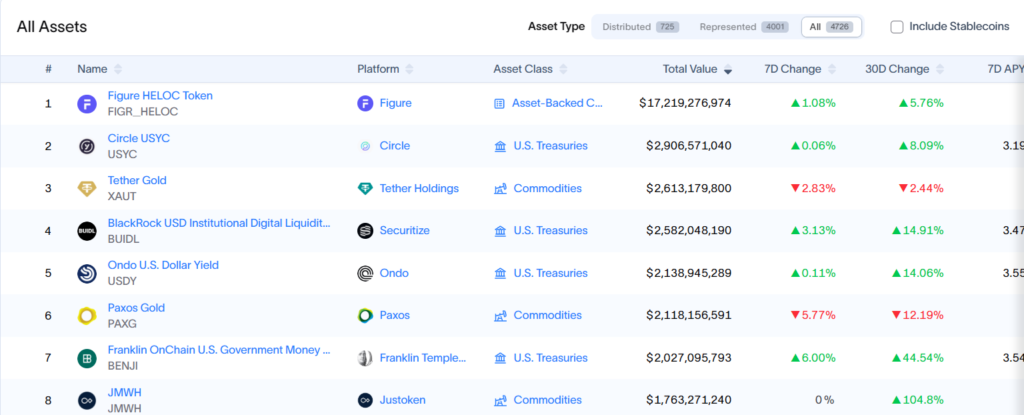Enable the Include Stablecoins checkbox
Screen dimensions: 1024x415
point(897,27)
